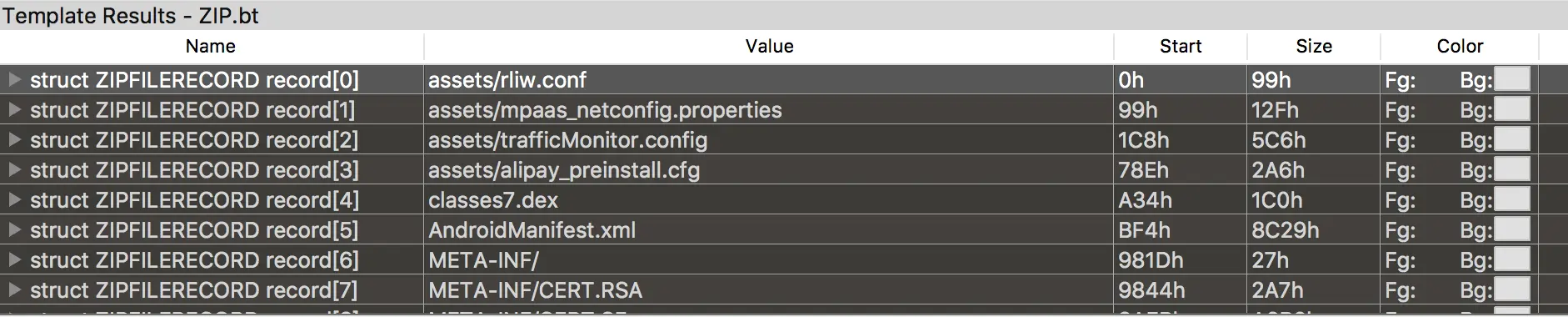Sort by the Name column header

212,47
